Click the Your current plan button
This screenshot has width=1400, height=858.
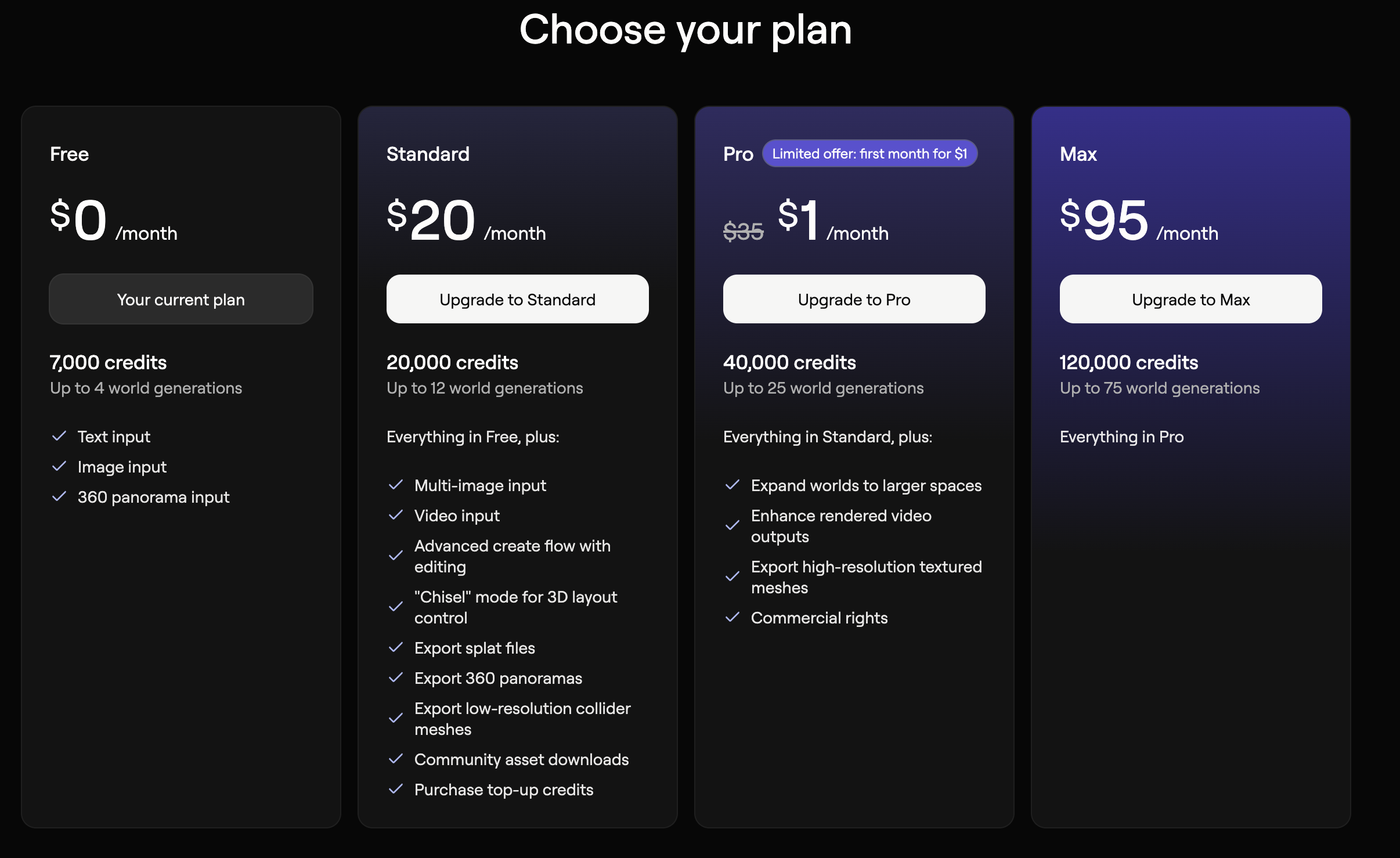pyautogui.click(x=181, y=300)
